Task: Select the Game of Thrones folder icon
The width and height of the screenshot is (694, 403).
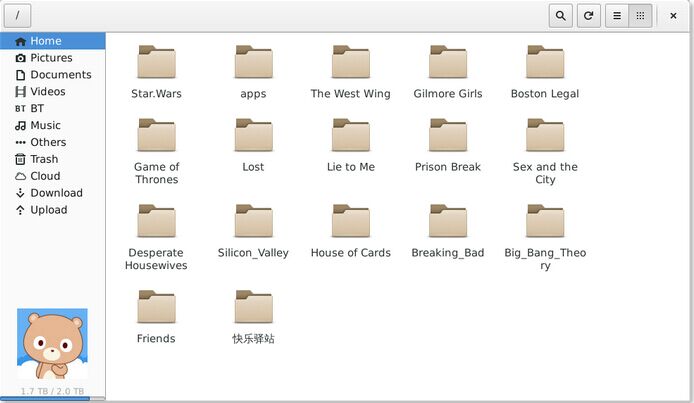Action: tap(156, 135)
